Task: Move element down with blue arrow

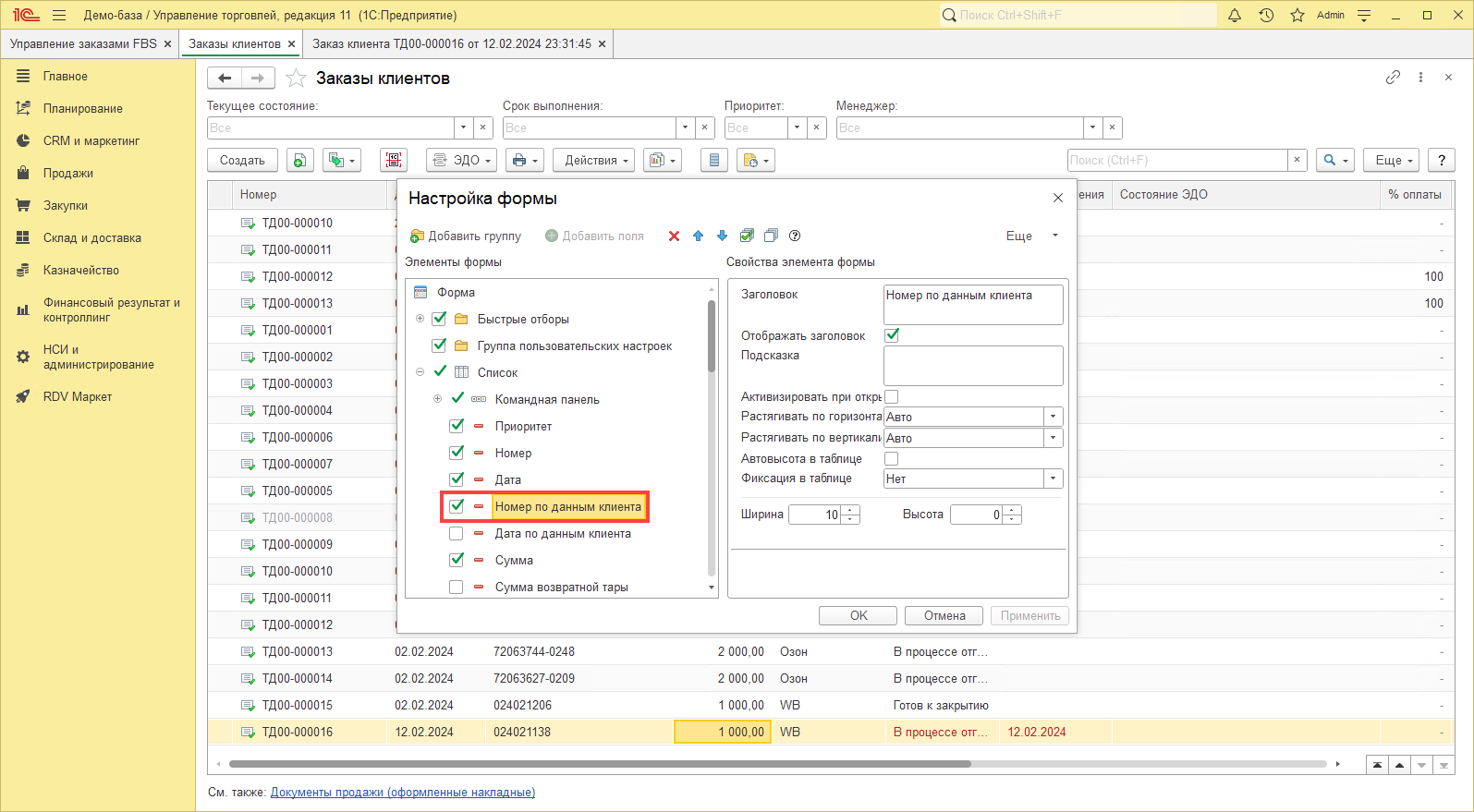Action: pyautogui.click(x=722, y=236)
